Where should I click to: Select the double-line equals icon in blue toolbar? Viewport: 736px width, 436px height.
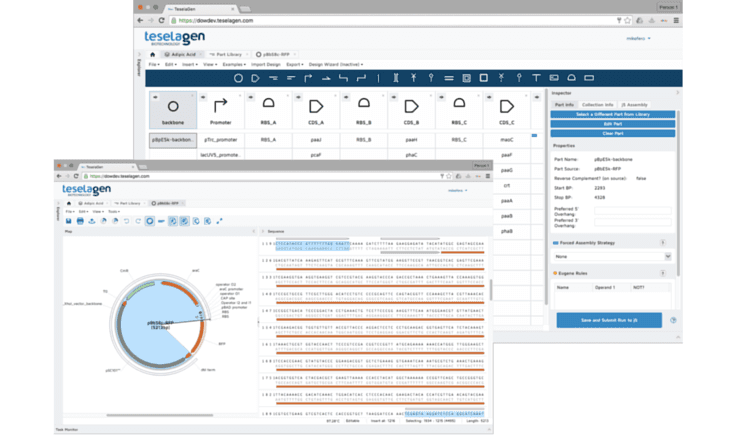click(449, 78)
